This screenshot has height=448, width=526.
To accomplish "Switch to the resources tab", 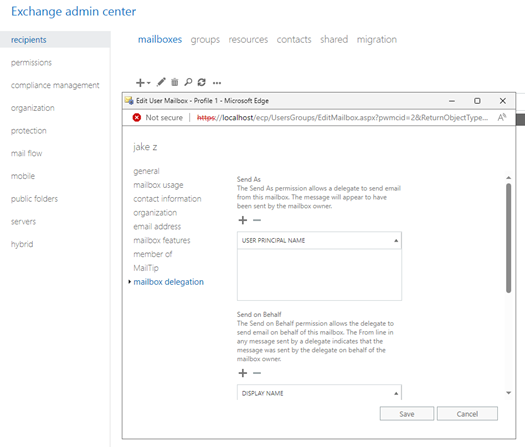I will [248, 40].
